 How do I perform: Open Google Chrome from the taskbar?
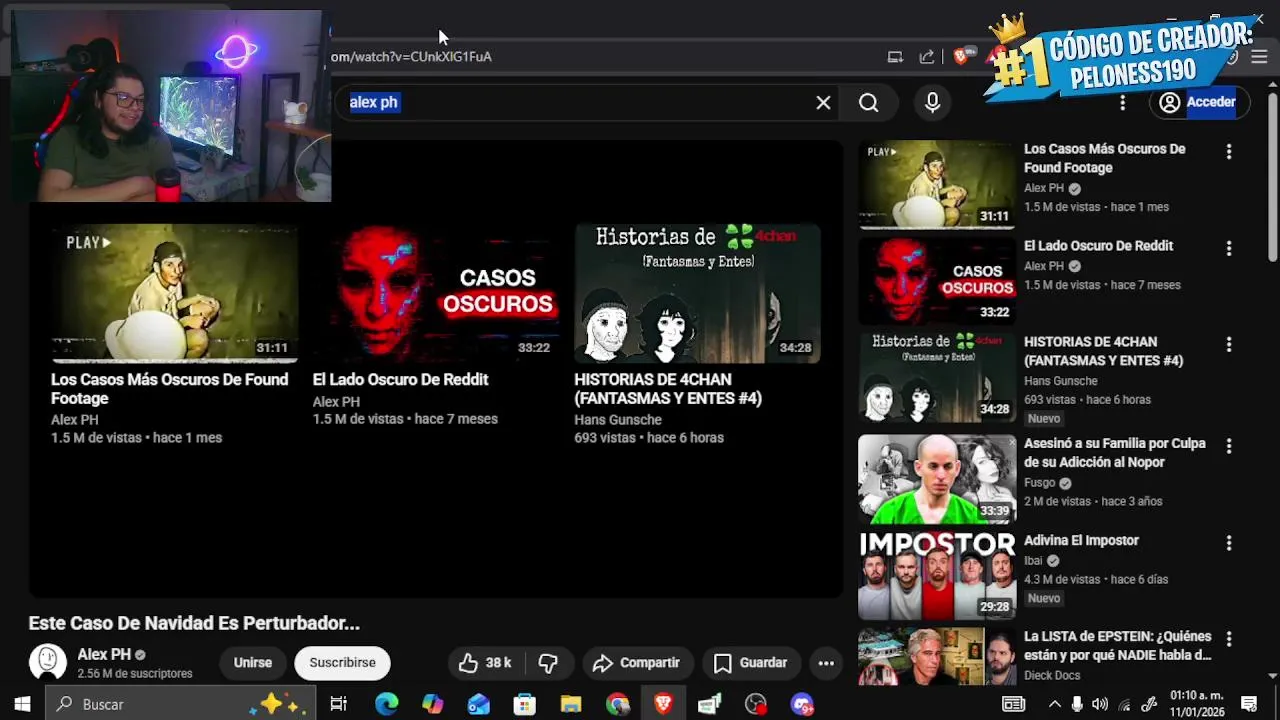[617, 704]
